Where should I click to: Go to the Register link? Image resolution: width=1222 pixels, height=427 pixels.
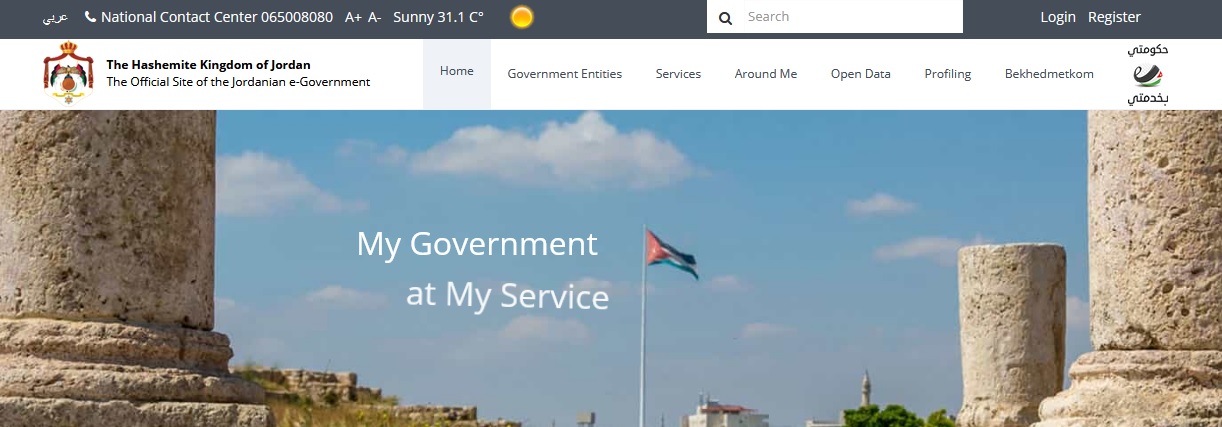click(x=1114, y=17)
